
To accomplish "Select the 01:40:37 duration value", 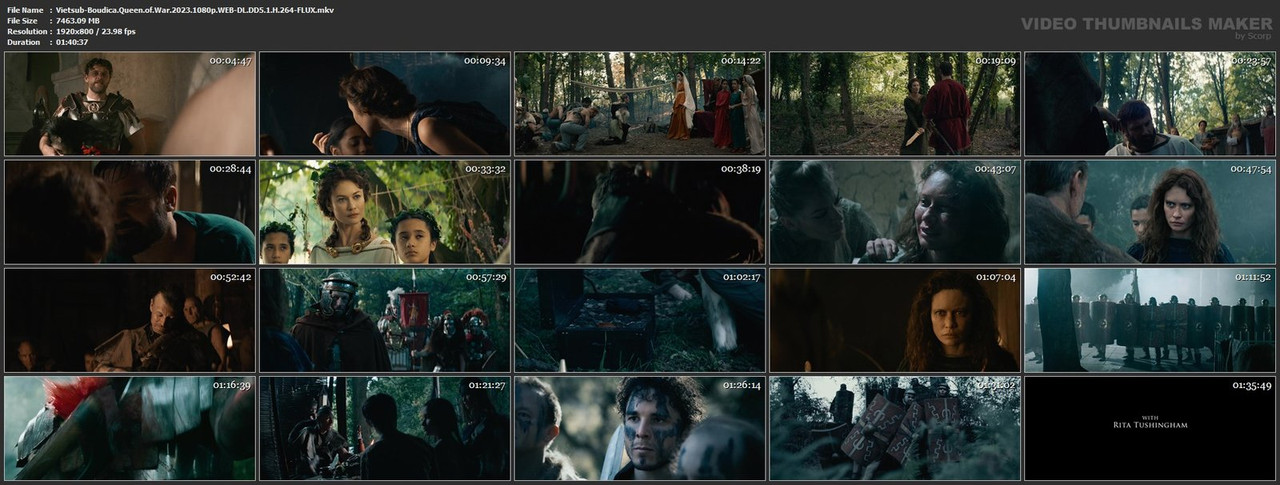I will point(72,42).
